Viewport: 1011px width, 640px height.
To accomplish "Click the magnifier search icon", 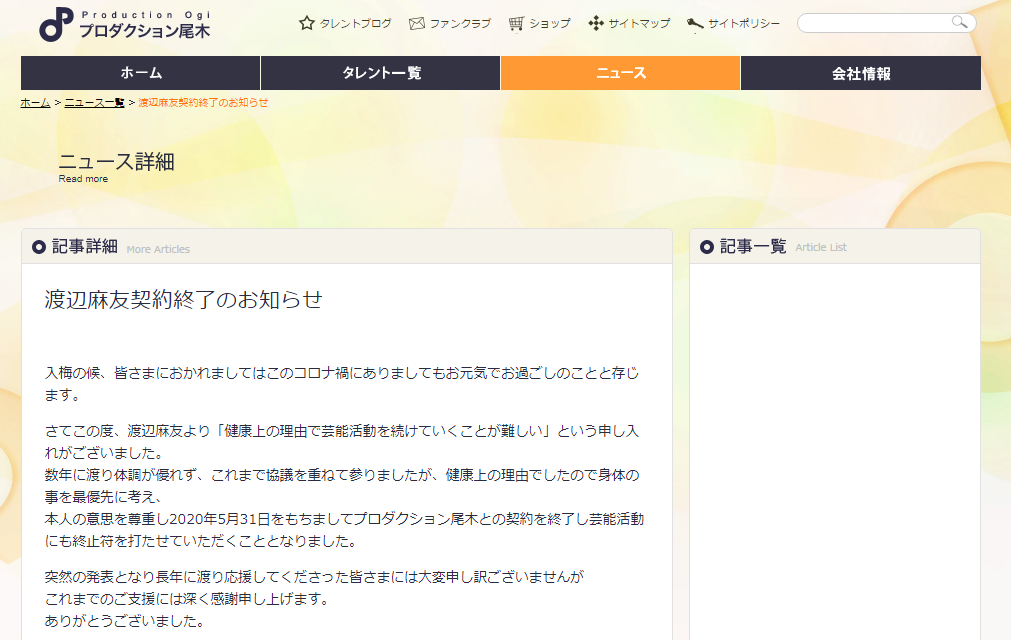I will click(x=959, y=23).
